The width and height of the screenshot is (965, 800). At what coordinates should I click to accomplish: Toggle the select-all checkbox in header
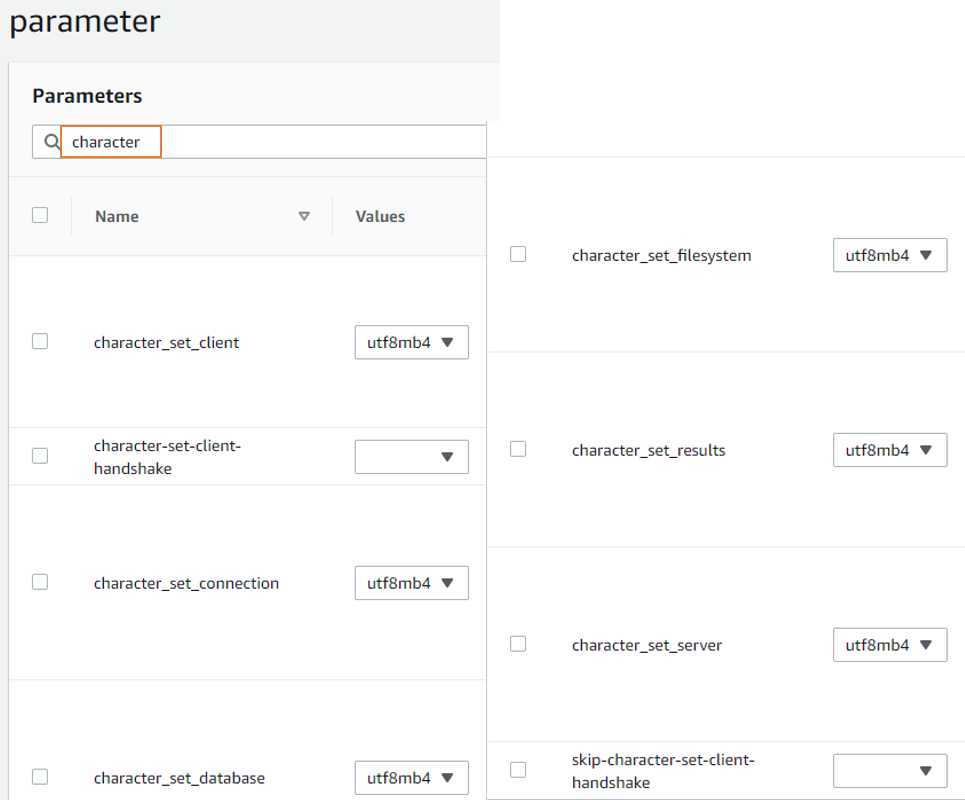click(40, 215)
